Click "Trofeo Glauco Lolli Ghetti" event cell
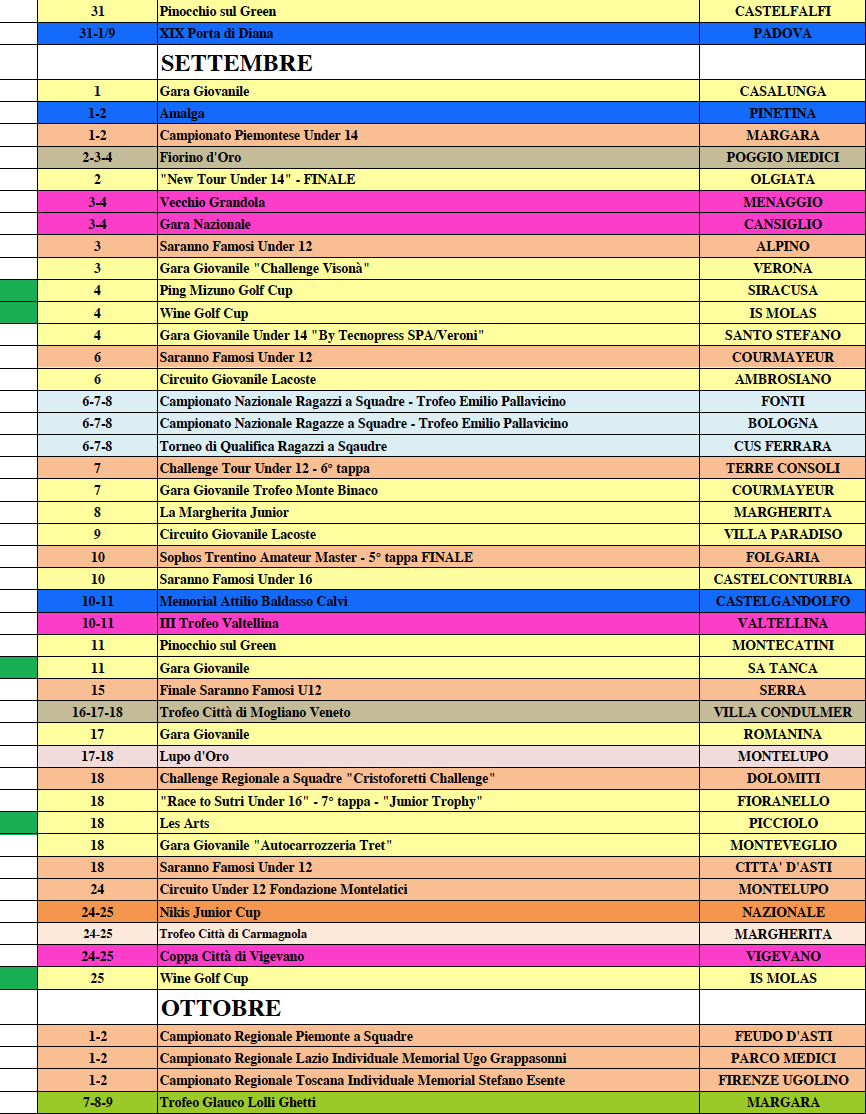 pos(427,1102)
